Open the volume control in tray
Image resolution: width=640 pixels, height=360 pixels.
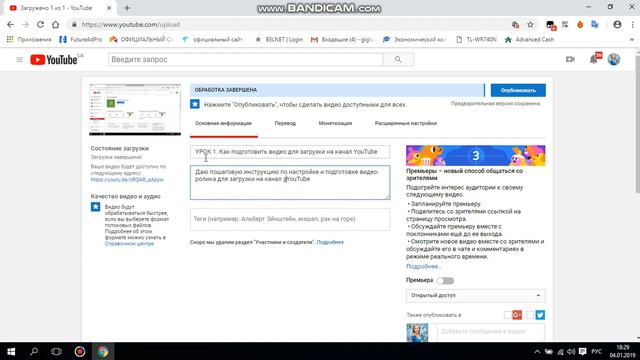pyautogui.click(x=571, y=351)
